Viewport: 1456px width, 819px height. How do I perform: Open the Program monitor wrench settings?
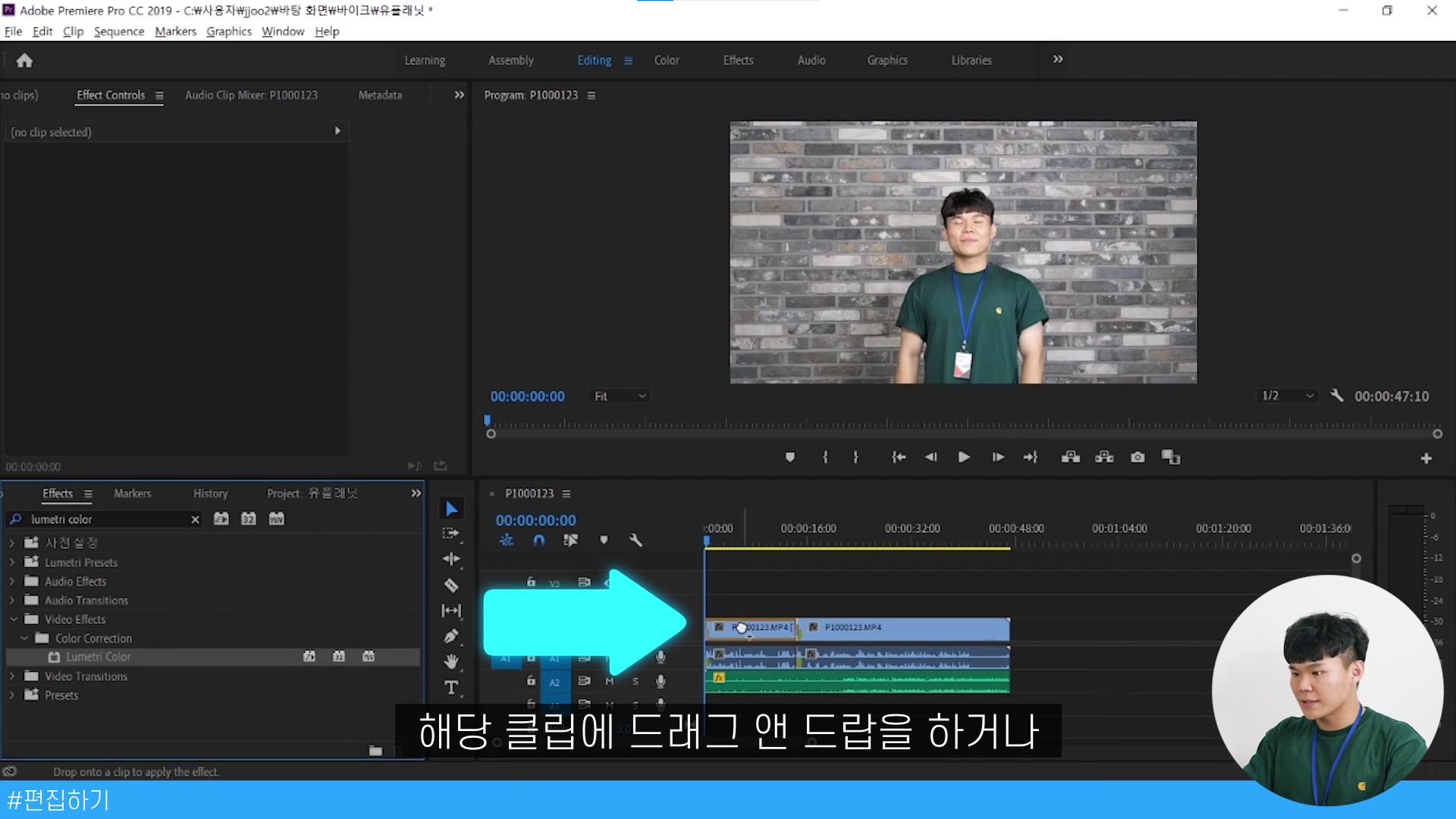point(1337,396)
